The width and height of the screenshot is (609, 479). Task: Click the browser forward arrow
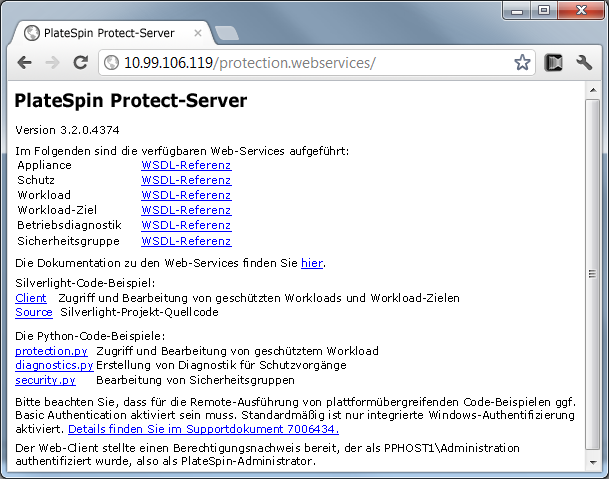[52, 63]
